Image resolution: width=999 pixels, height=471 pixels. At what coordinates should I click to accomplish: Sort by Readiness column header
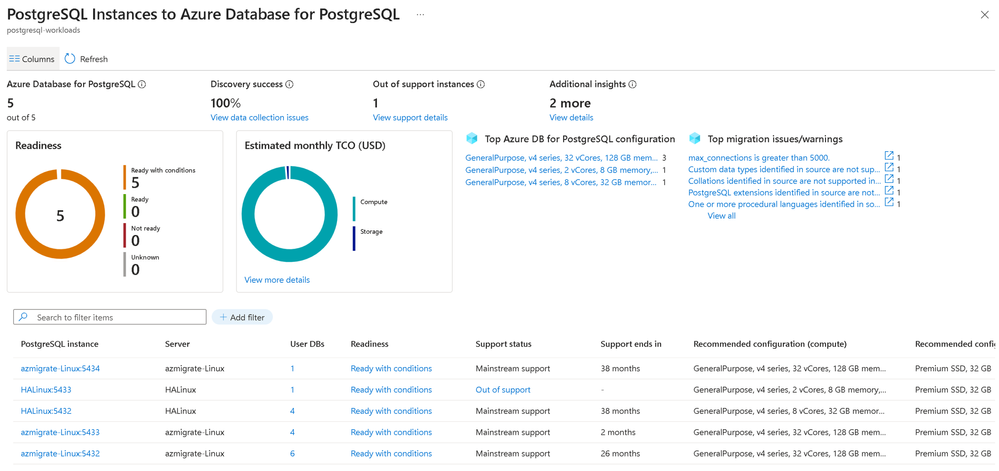point(370,344)
